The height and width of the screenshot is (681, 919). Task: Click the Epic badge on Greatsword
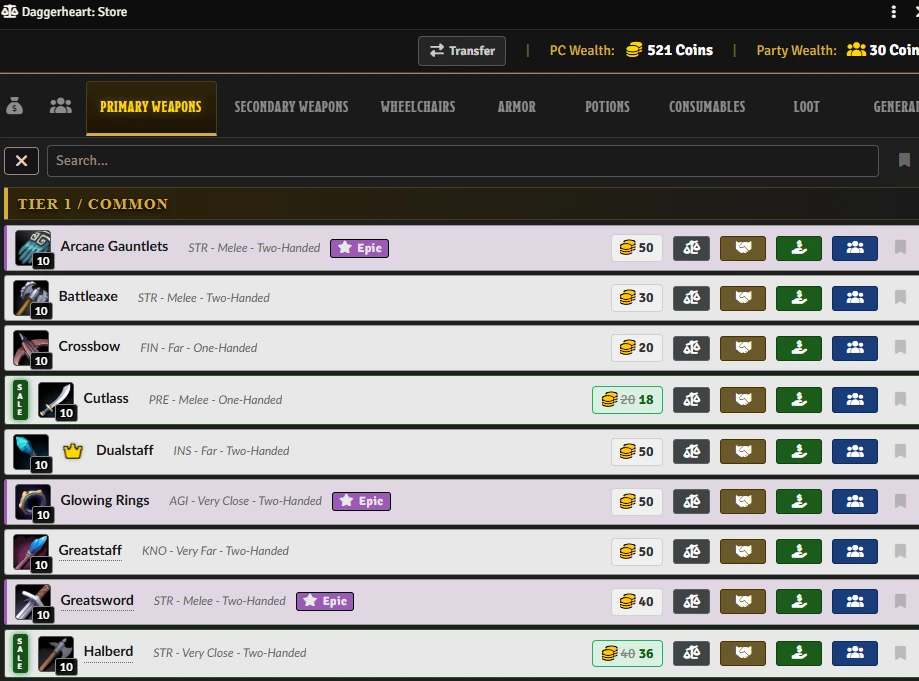(x=325, y=601)
